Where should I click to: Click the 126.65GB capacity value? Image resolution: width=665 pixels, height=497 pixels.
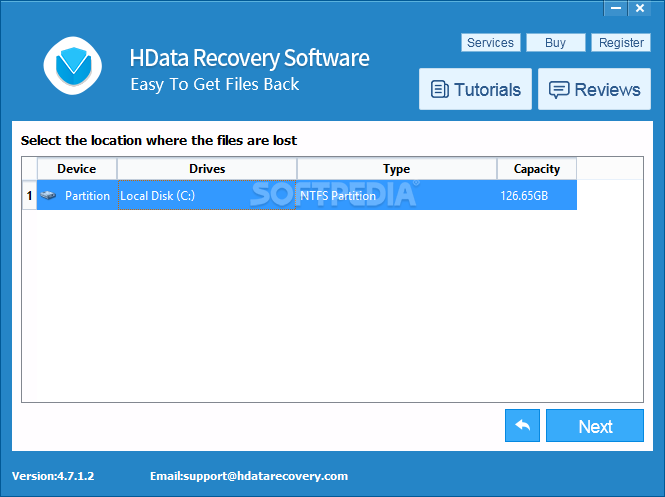pyautogui.click(x=524, y=195)
